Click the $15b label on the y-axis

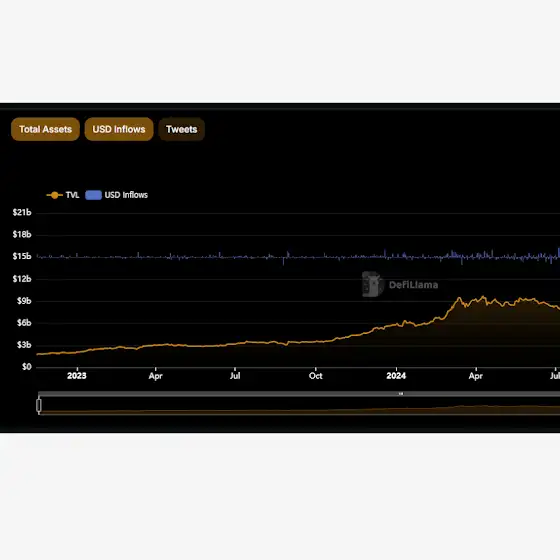click(22, 256)
